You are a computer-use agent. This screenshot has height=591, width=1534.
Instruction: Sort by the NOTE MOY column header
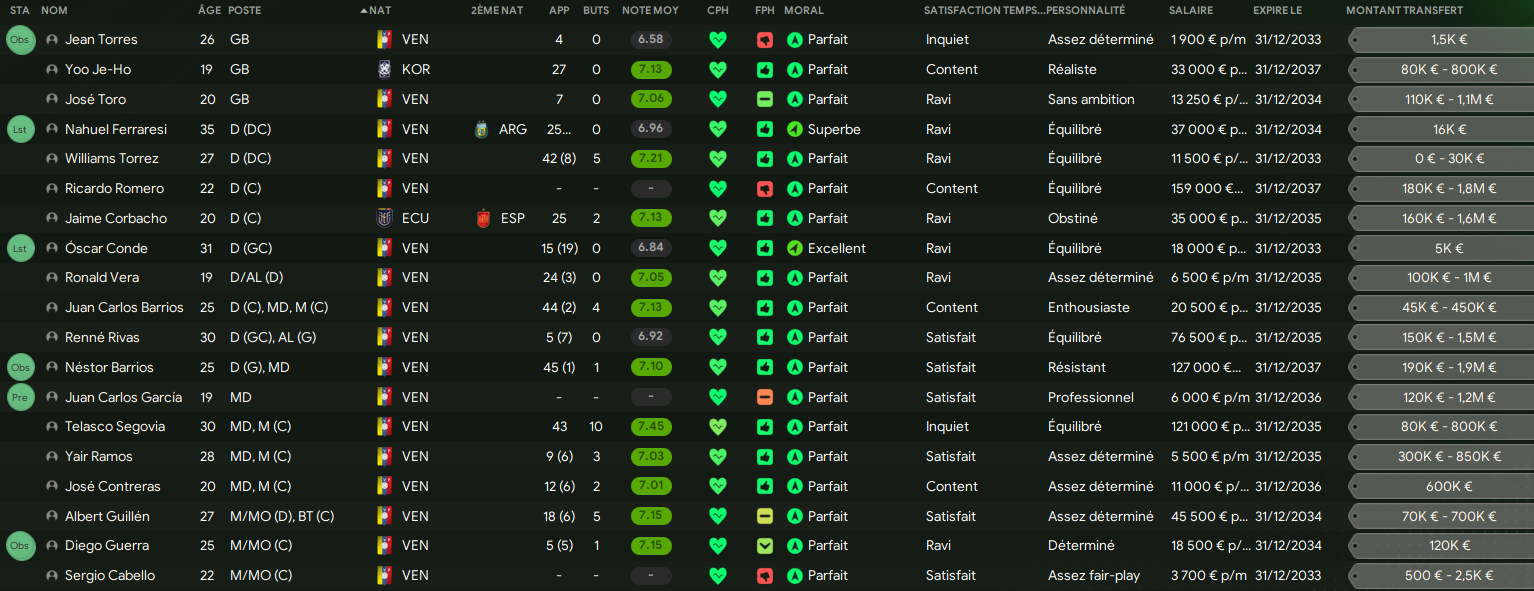[x=649, y=10]
